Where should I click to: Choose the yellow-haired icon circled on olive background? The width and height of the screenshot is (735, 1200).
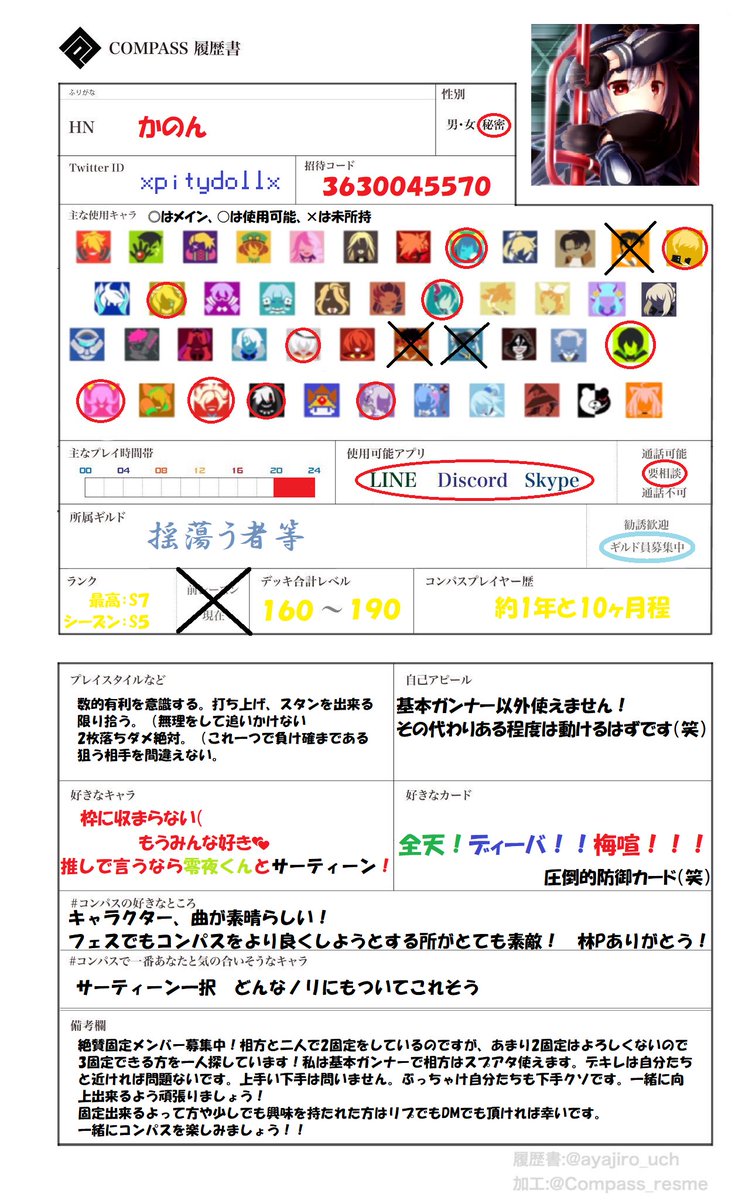coord(166,298)
